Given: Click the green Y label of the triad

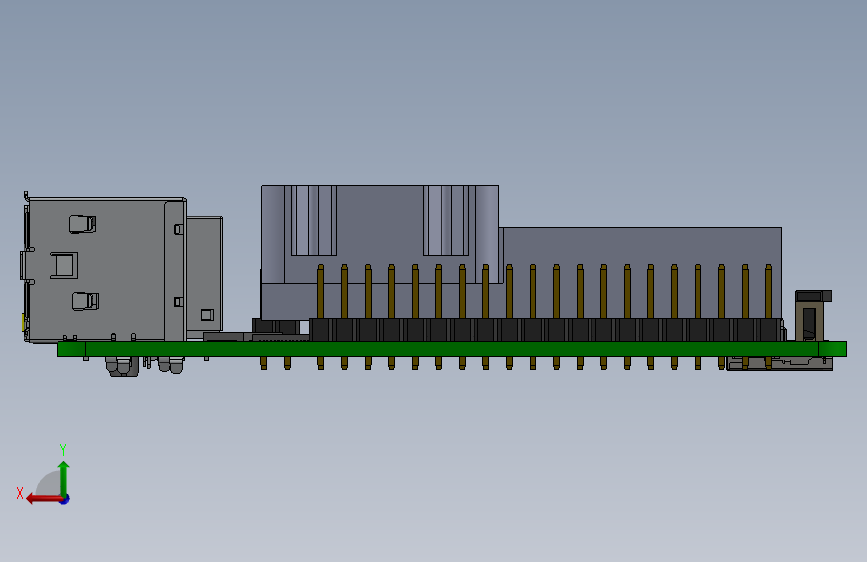Looking at the screenshot, I should pyautogui.click(x=63, y=449).
